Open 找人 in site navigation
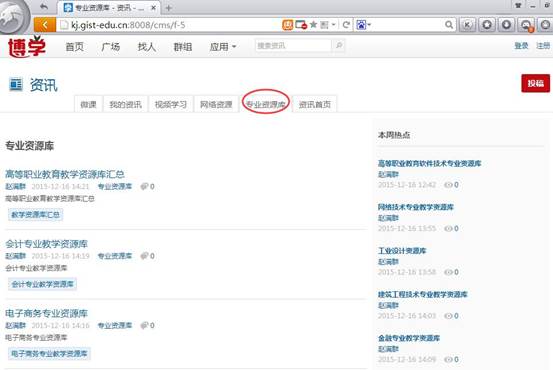 click(x=147, y=47)
